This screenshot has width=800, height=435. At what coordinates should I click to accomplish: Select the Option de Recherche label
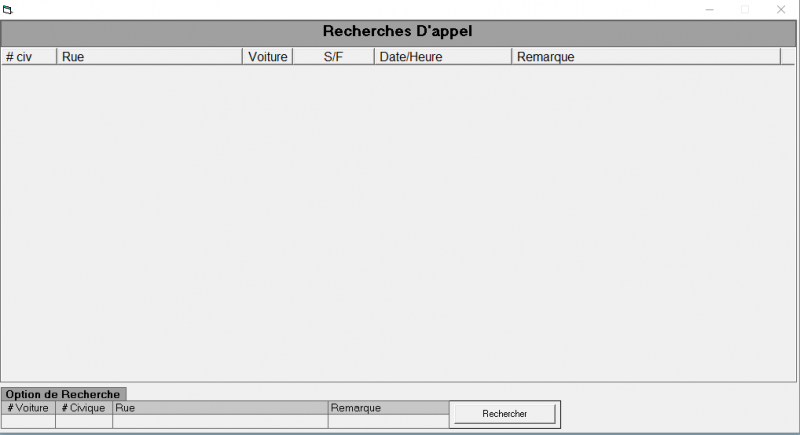click(x=63, y=394)
